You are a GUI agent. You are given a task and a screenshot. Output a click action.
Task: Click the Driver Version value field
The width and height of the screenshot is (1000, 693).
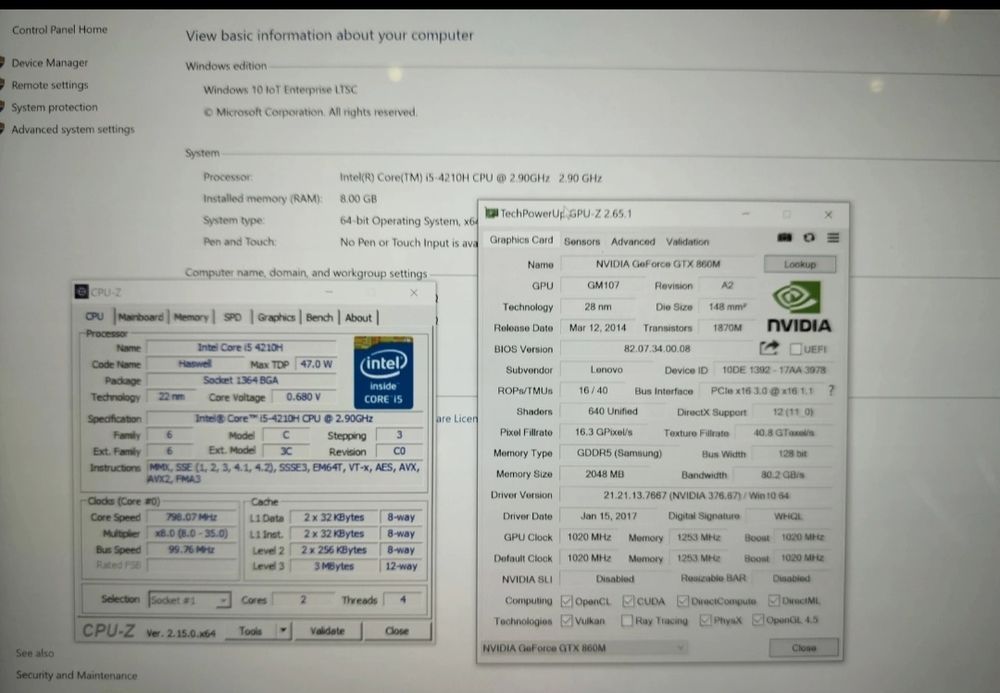(x=696, y=495)
